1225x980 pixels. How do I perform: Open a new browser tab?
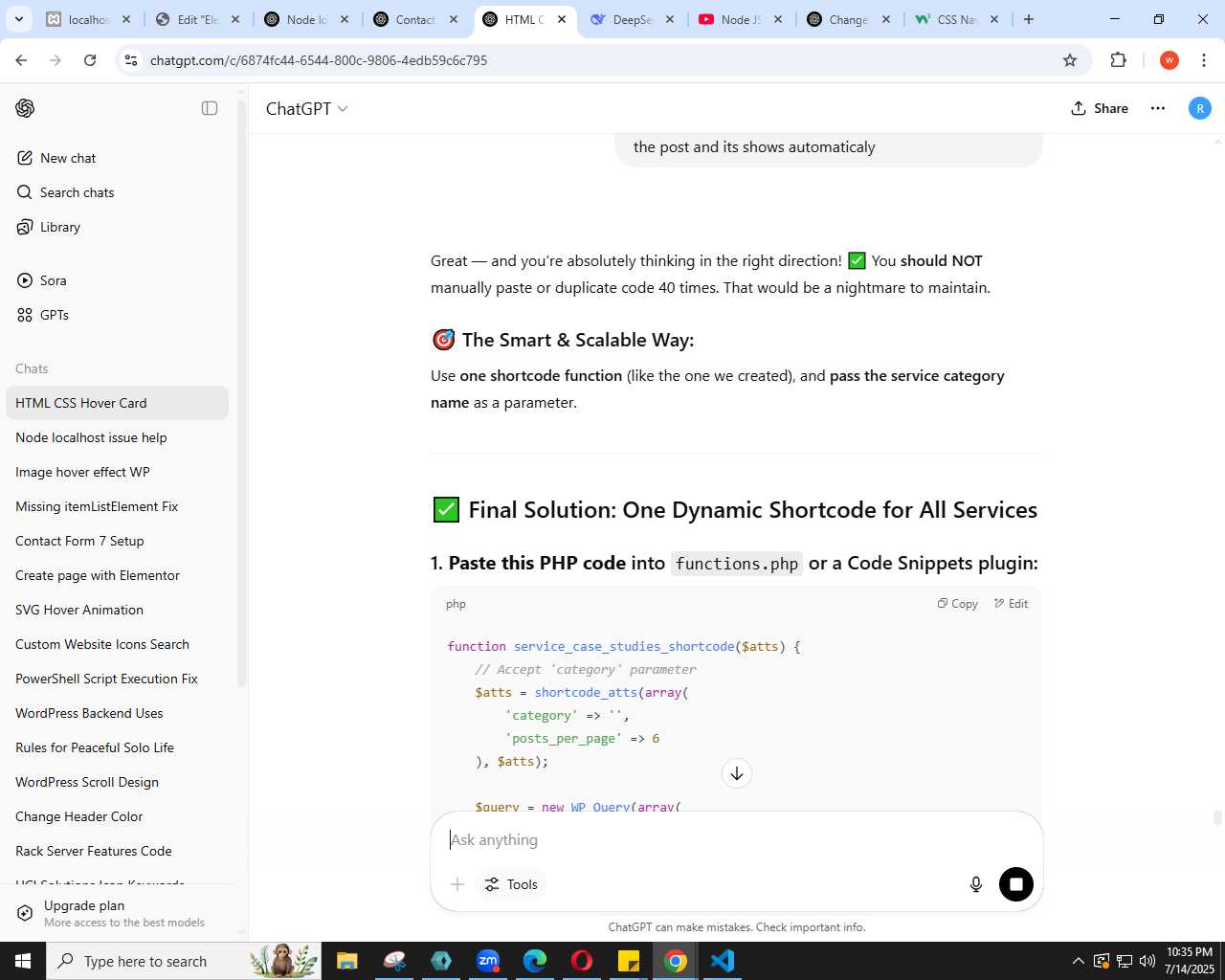coord(1029,19)
